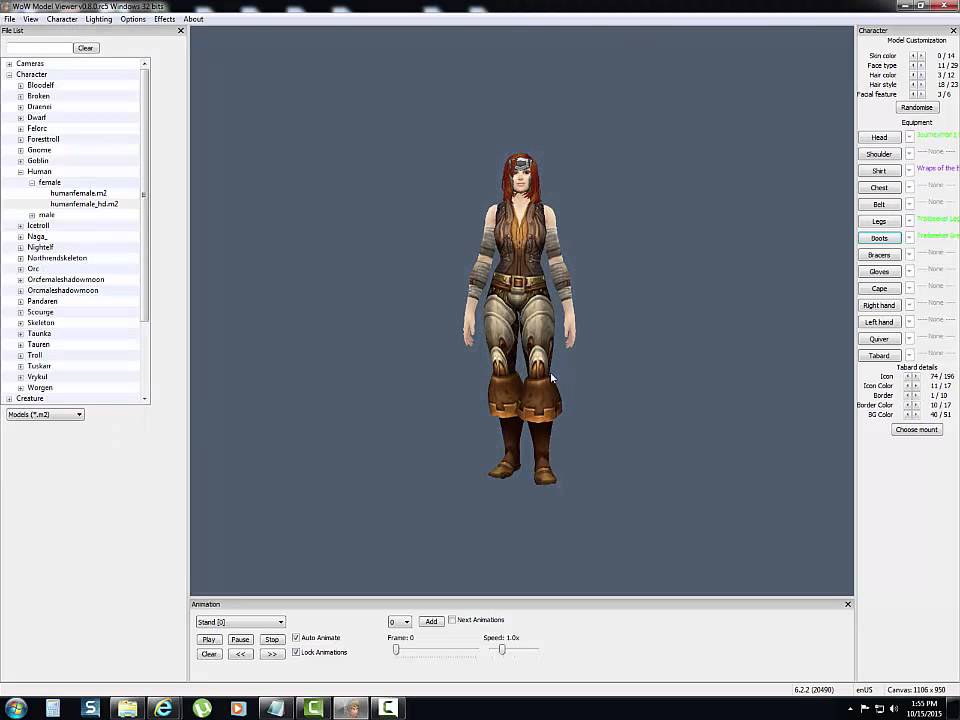Enable Next Animations checkbox
Viewport: 960px width, 720px height.
[452, 620]
